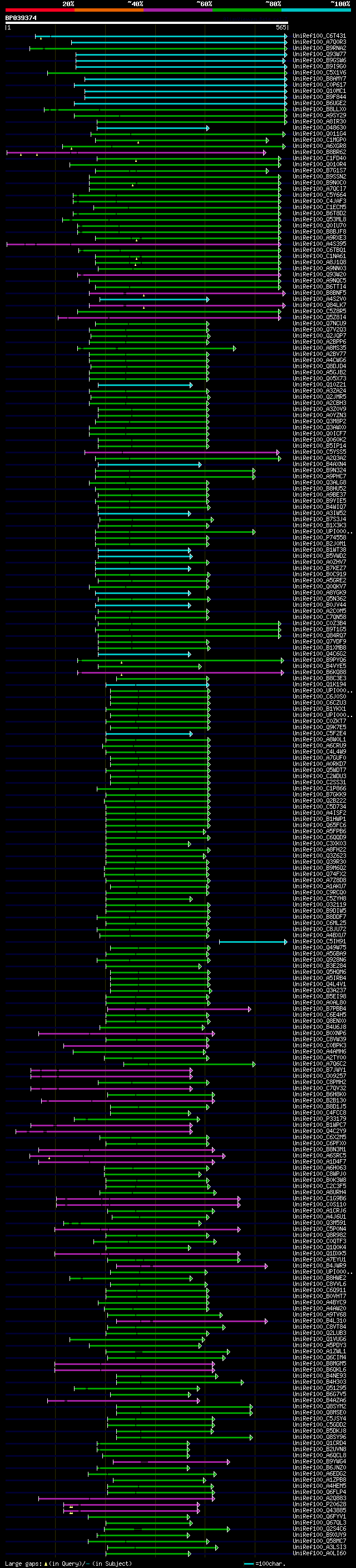View hit UniRef100_Q9K7E5
Screen dimensions: 356x1568
[319, 728]
